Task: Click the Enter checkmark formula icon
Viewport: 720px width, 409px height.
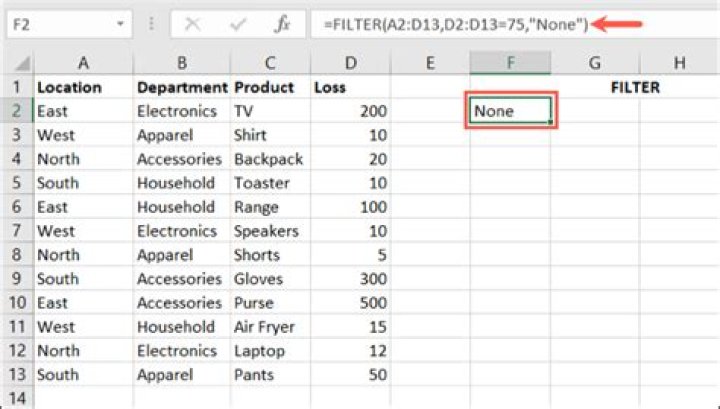Action: pyautogui.click(x=238, y=24)
